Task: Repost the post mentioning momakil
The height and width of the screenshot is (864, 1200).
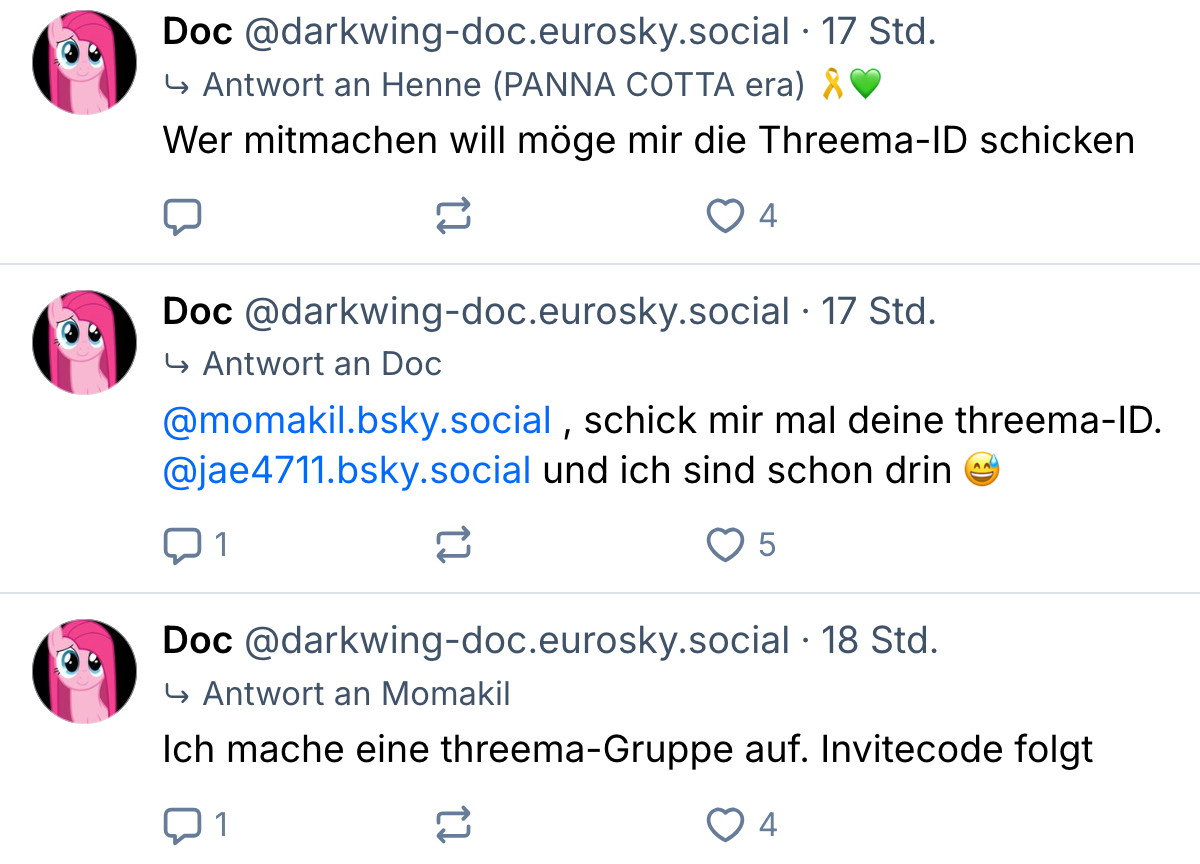Action: coord(454,545)
